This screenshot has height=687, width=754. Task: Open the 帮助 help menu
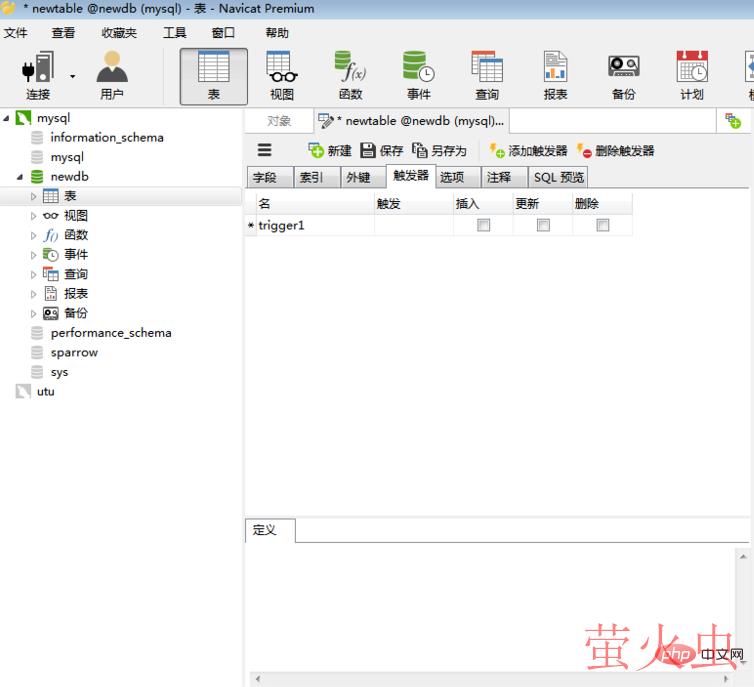(277, 33)
